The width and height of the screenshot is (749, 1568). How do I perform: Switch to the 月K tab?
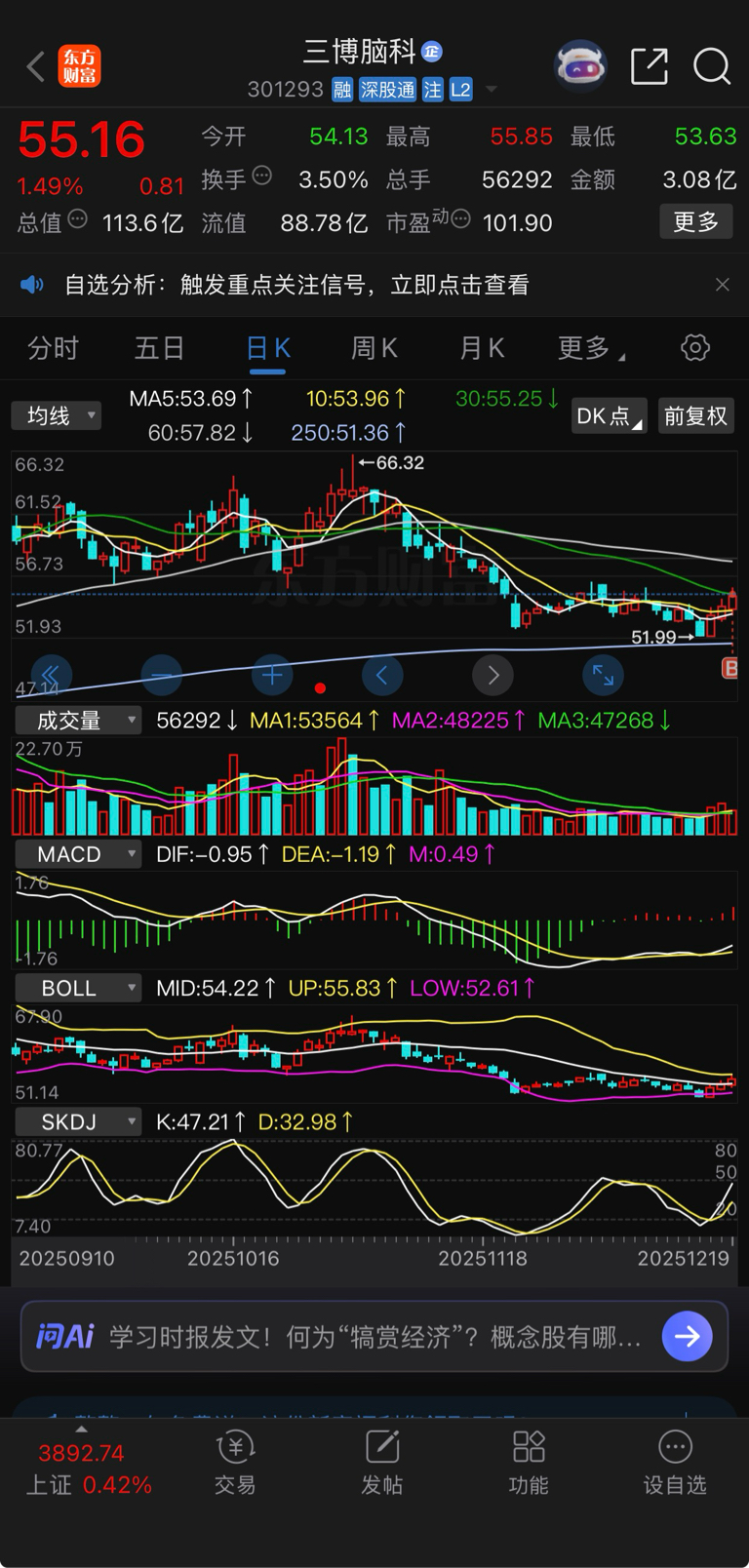(482, 348)
